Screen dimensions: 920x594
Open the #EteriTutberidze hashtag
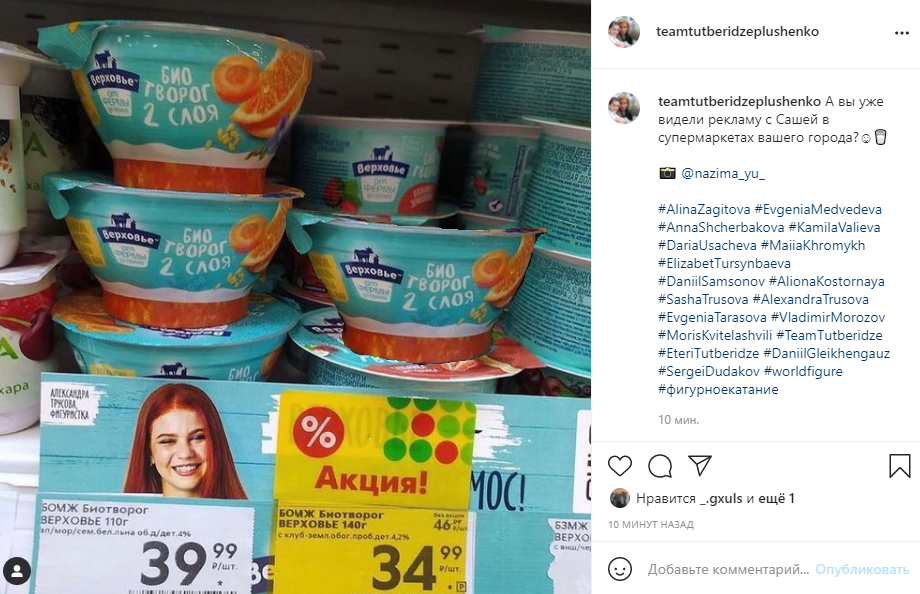(x=708, y=353)
